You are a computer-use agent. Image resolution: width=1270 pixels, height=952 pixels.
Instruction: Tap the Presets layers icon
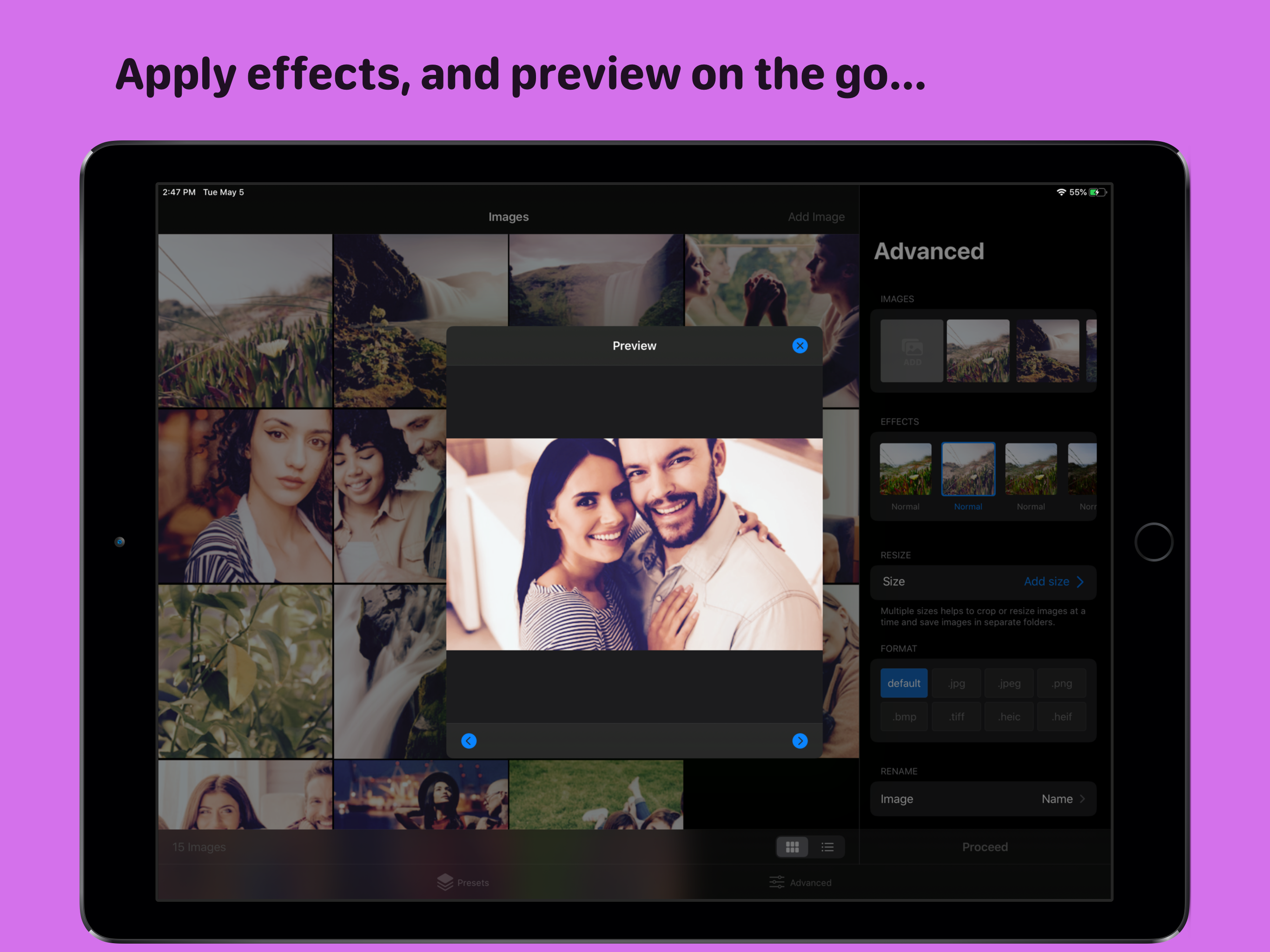click(x=445, y=882)
